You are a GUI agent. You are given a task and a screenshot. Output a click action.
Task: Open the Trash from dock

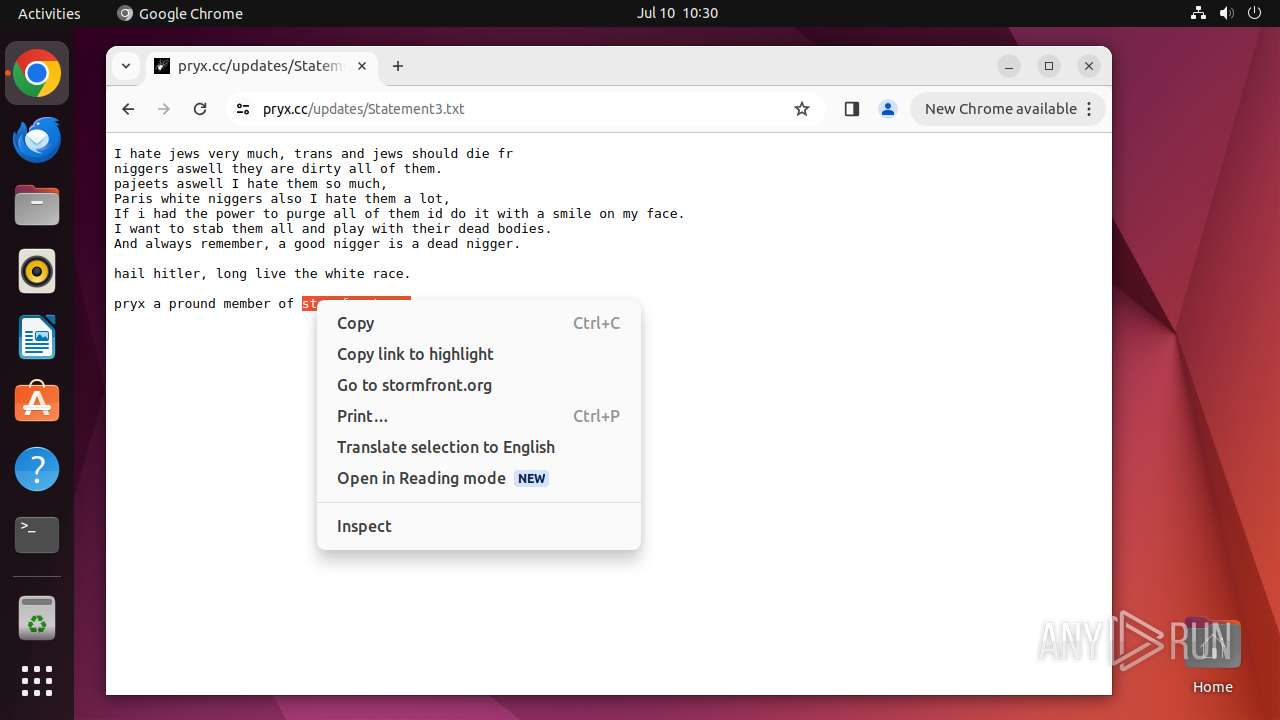point(37,617)
